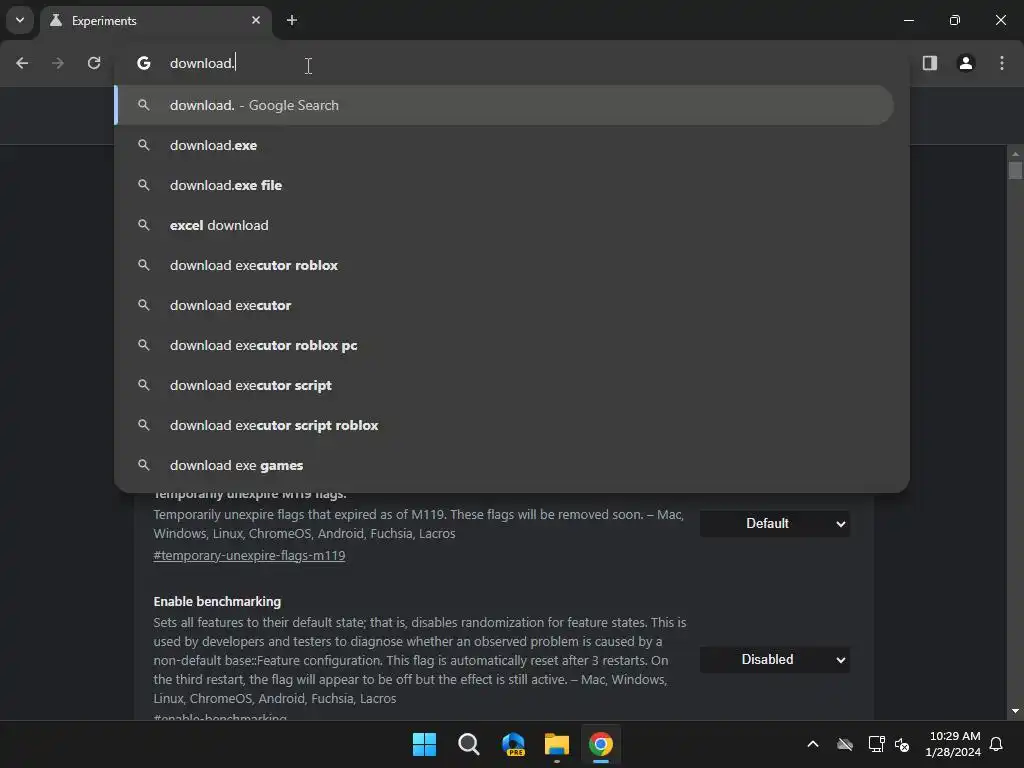Screen dimensions: 1024x768
Task: Open the network status tray icon
Action: [x=876, y=744]
